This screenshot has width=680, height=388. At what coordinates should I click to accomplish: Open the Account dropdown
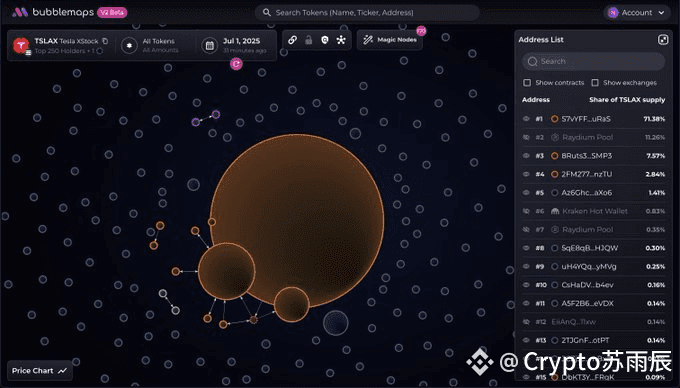tap(637, 13)
